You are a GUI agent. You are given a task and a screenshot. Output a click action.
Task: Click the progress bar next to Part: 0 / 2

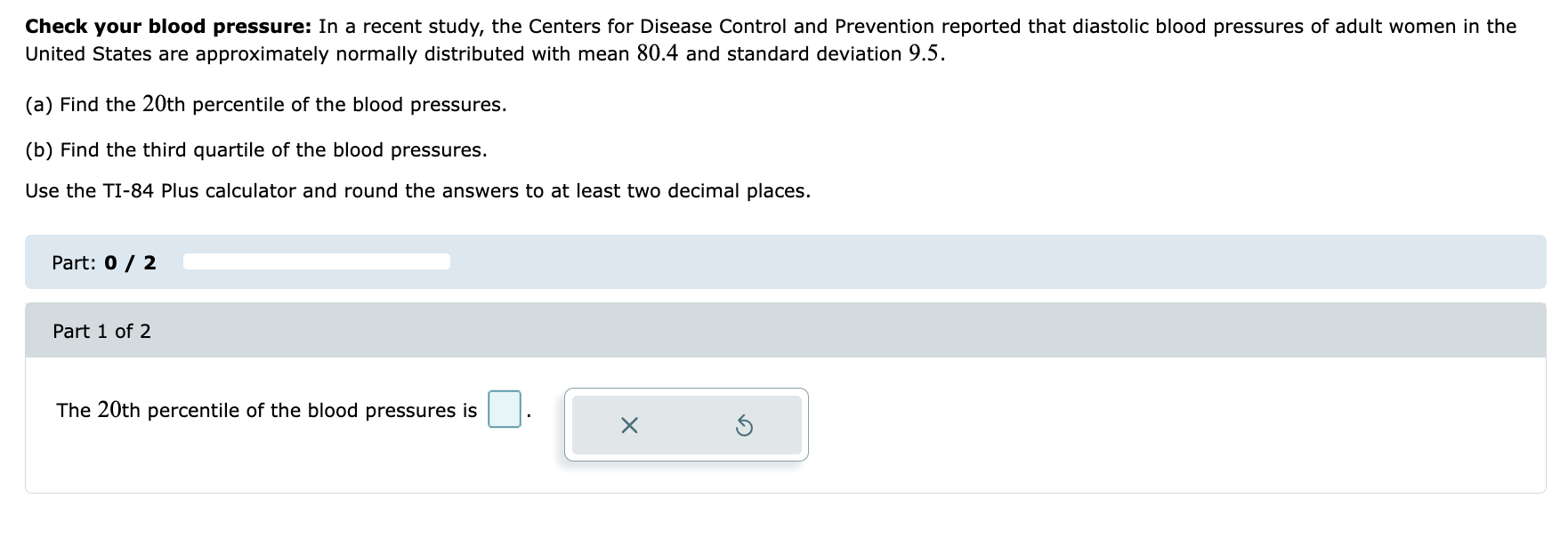315,261
